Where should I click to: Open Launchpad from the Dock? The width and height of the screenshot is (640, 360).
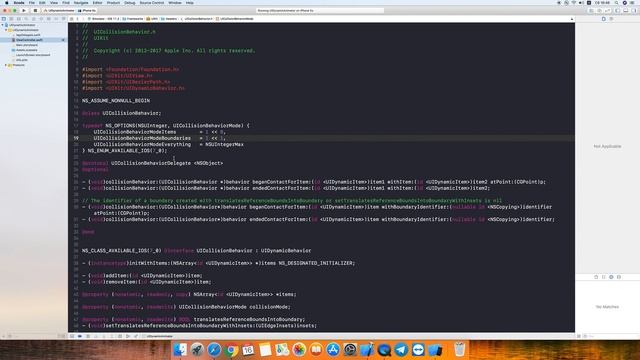[197, 350]
